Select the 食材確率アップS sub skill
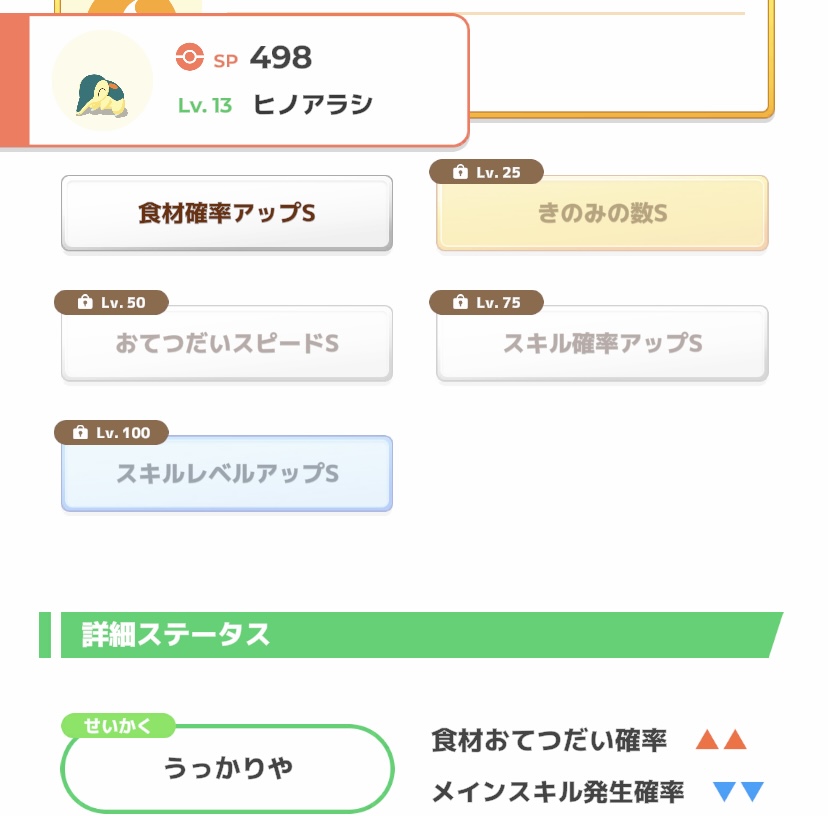The width and height of the screenshot is (828, 816). click(227, 213)
